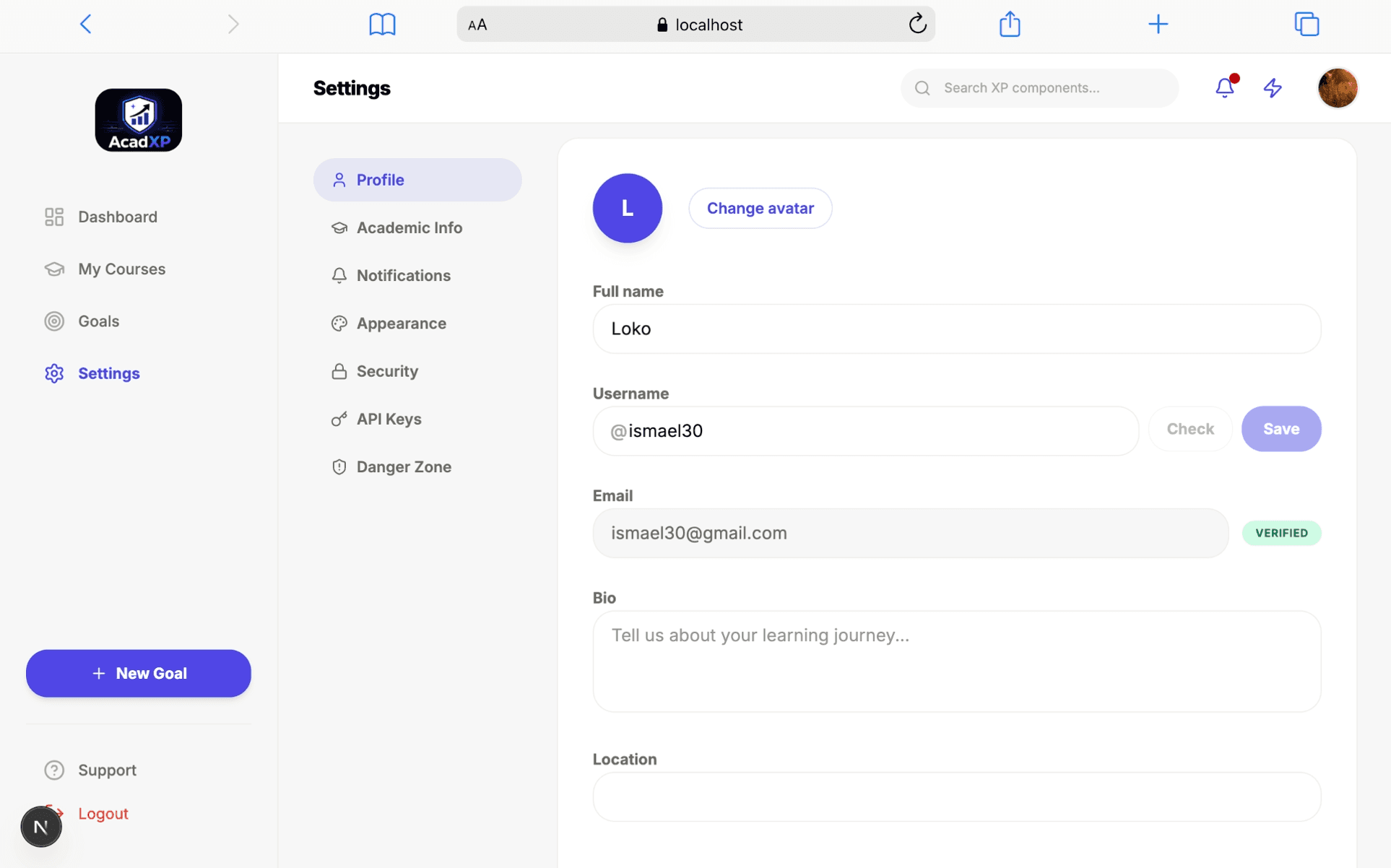The image size is (1391, 868).
Task: Click the AcadXP logo
Action: (x=138, y=120)
